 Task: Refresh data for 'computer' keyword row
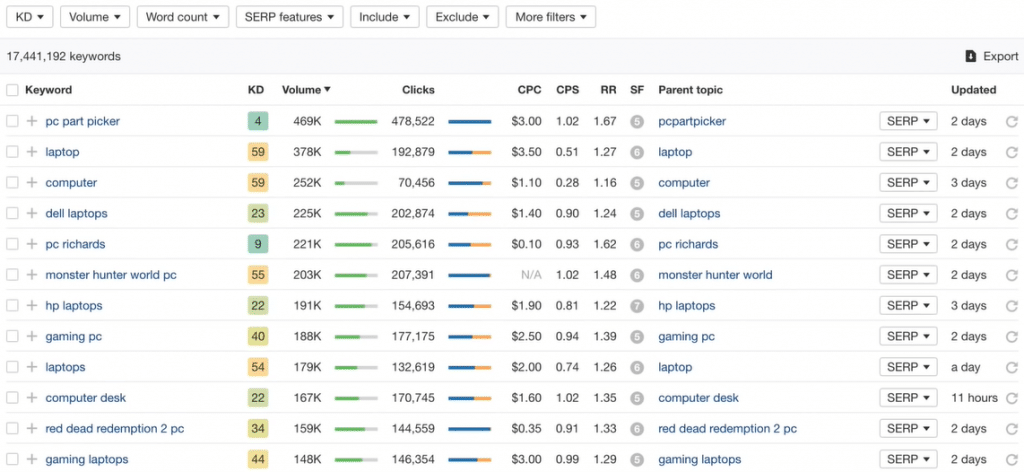[x=1012, y=183]
